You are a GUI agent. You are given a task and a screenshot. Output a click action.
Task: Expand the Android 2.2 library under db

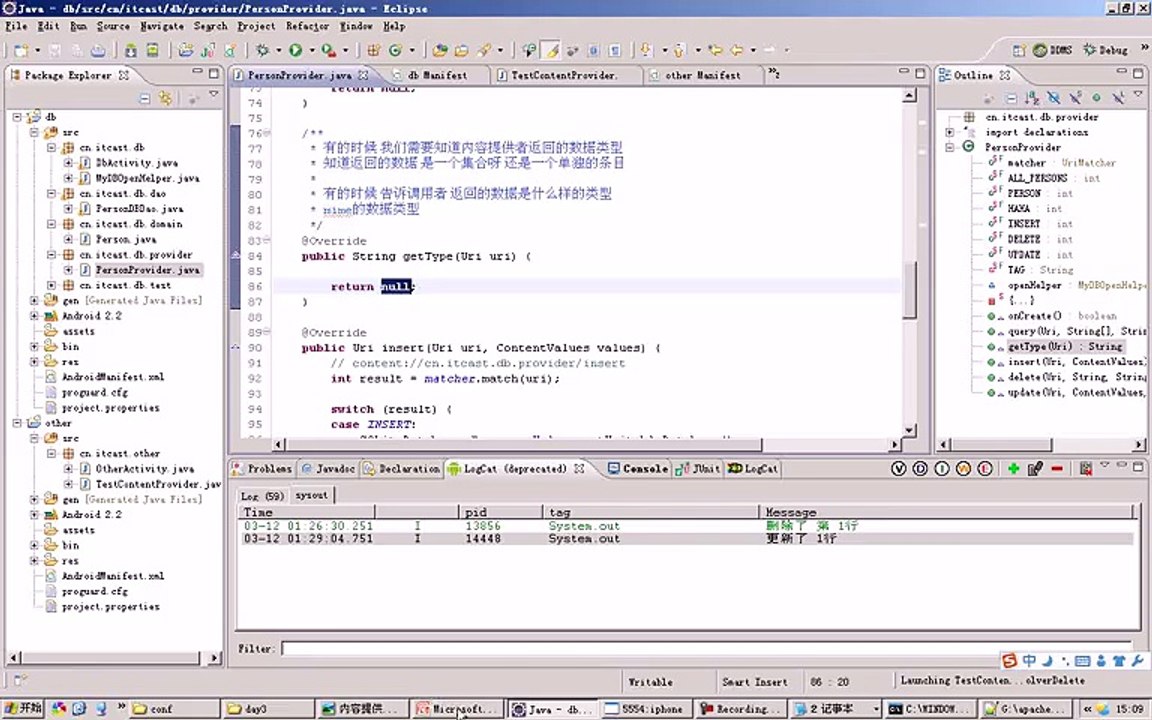click(x=35, y=316)
